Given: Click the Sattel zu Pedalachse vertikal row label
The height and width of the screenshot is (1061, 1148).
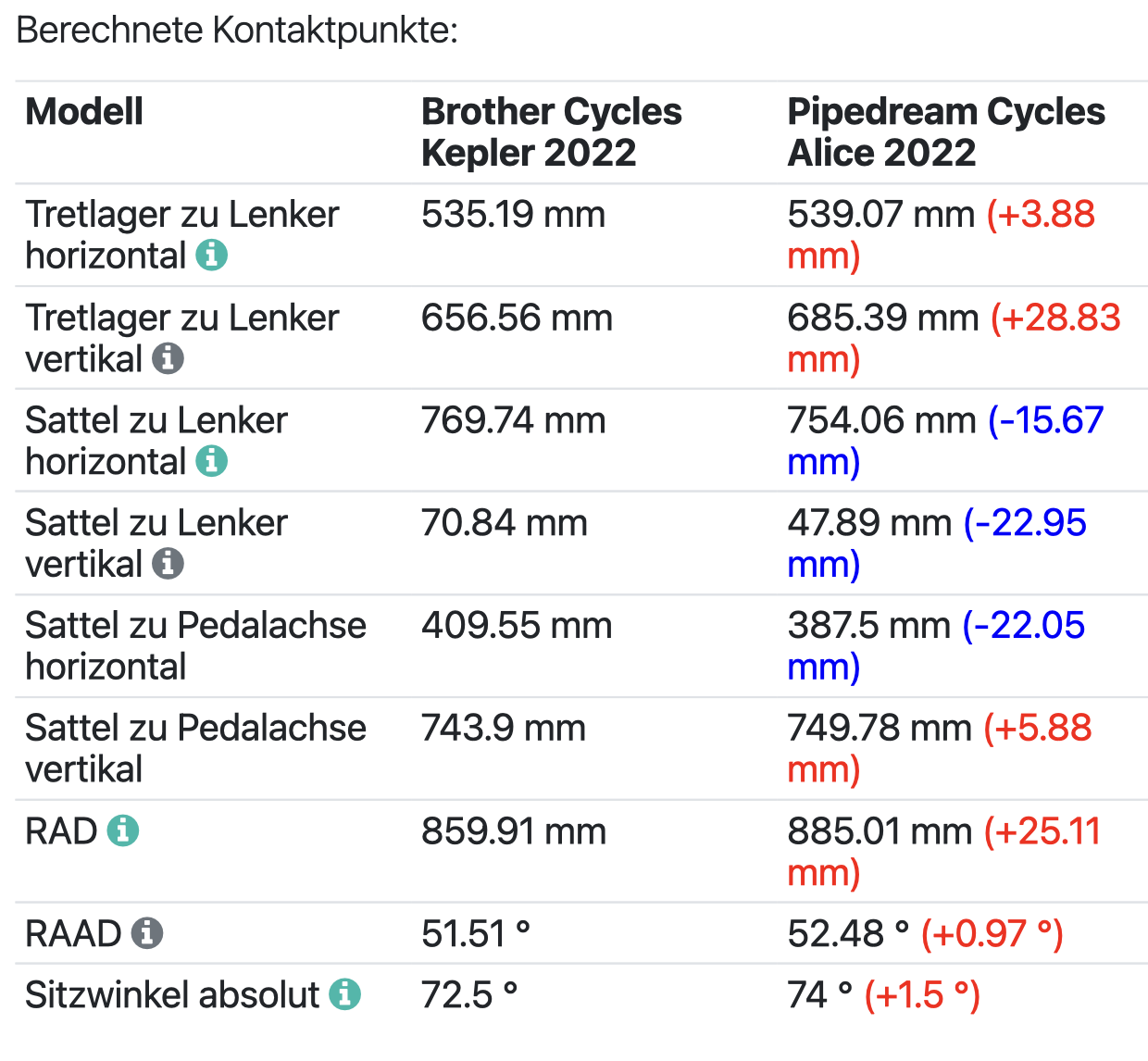Looking at the screenshot, I should coord(195,749).
